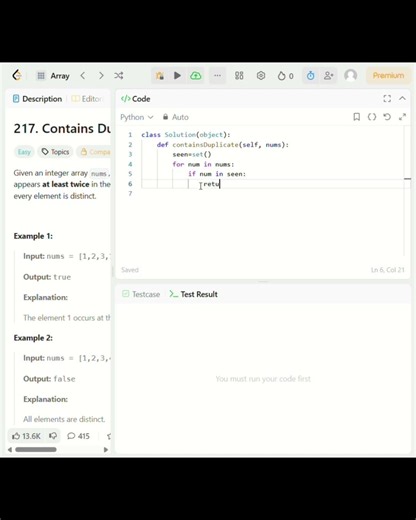Click the 'Example 1:' heading
The width and height of the screenshot is (416, 520).
pyautogui.click(x=33, y=236)
